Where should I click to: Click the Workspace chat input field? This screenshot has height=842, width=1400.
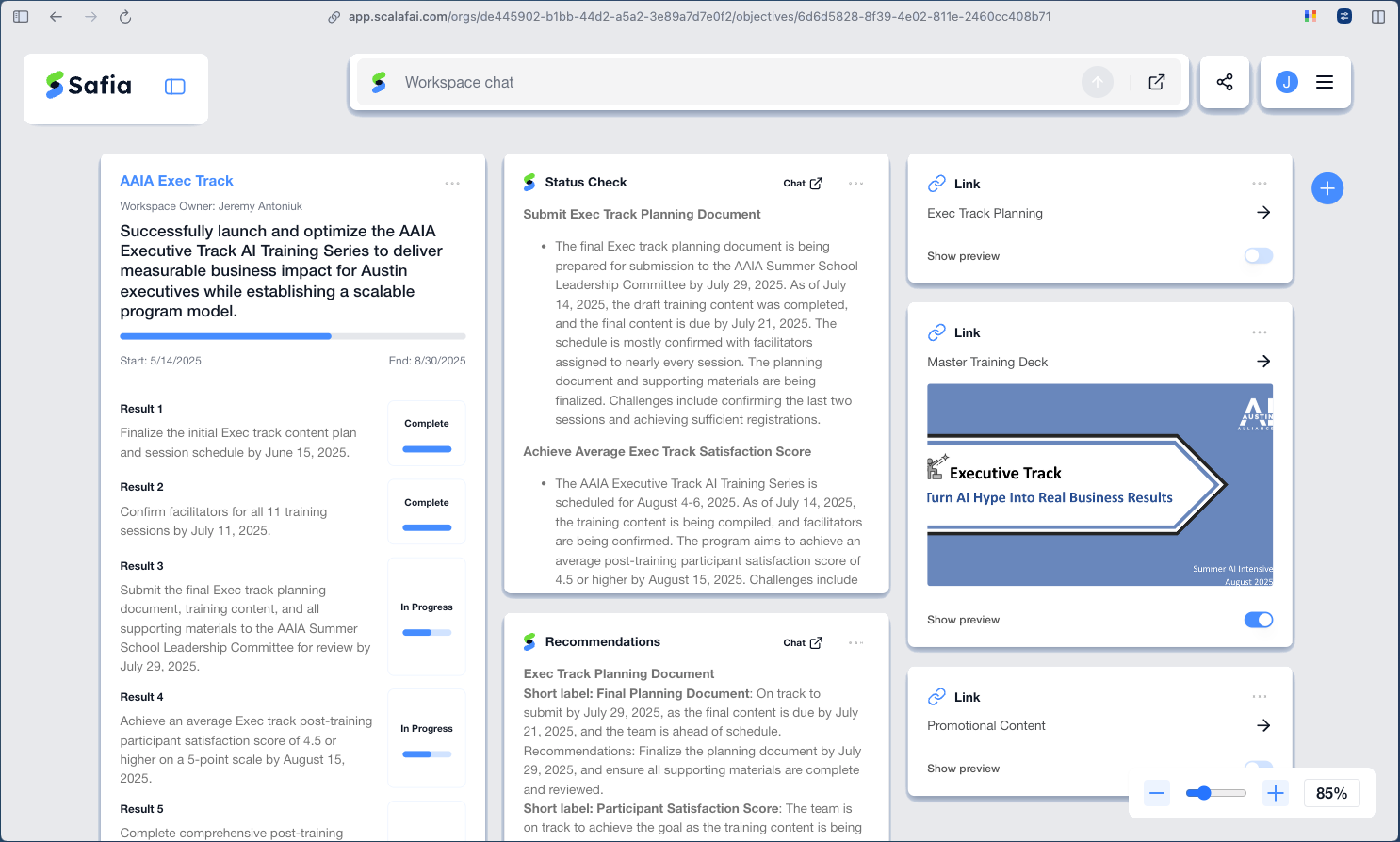click(738, 83)
